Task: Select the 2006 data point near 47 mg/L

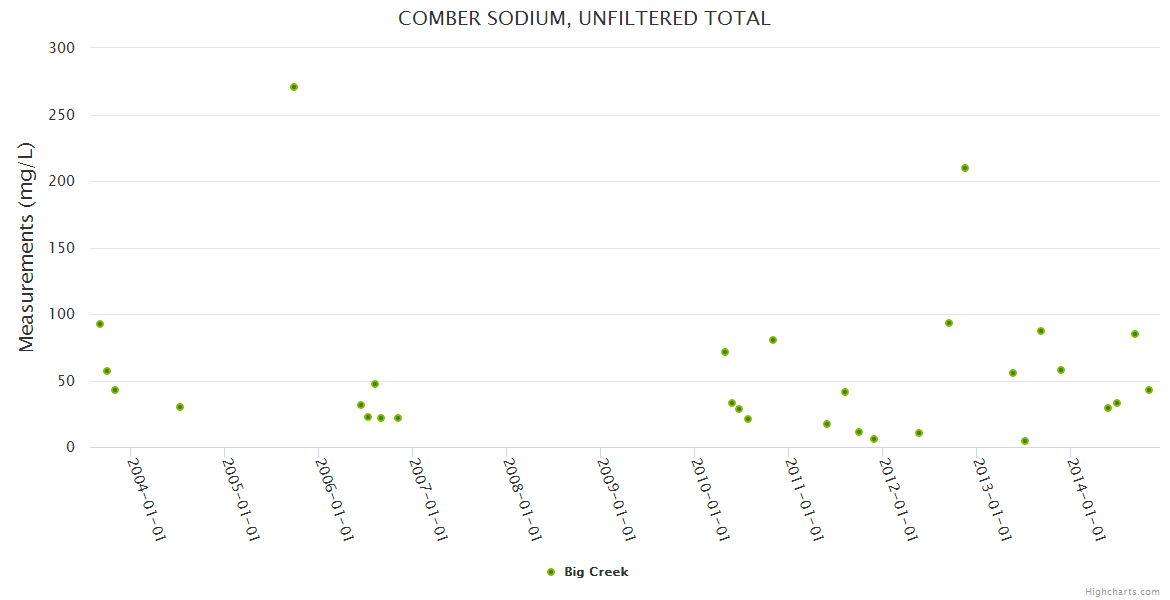Action: point(375,384)
